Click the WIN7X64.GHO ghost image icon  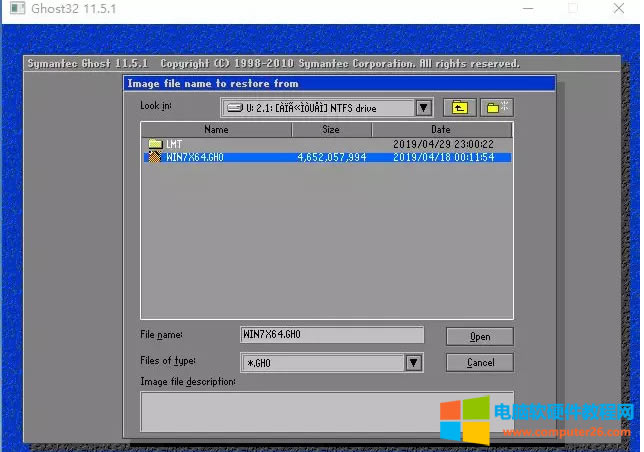pyautogui.click(x=155, y=157)
